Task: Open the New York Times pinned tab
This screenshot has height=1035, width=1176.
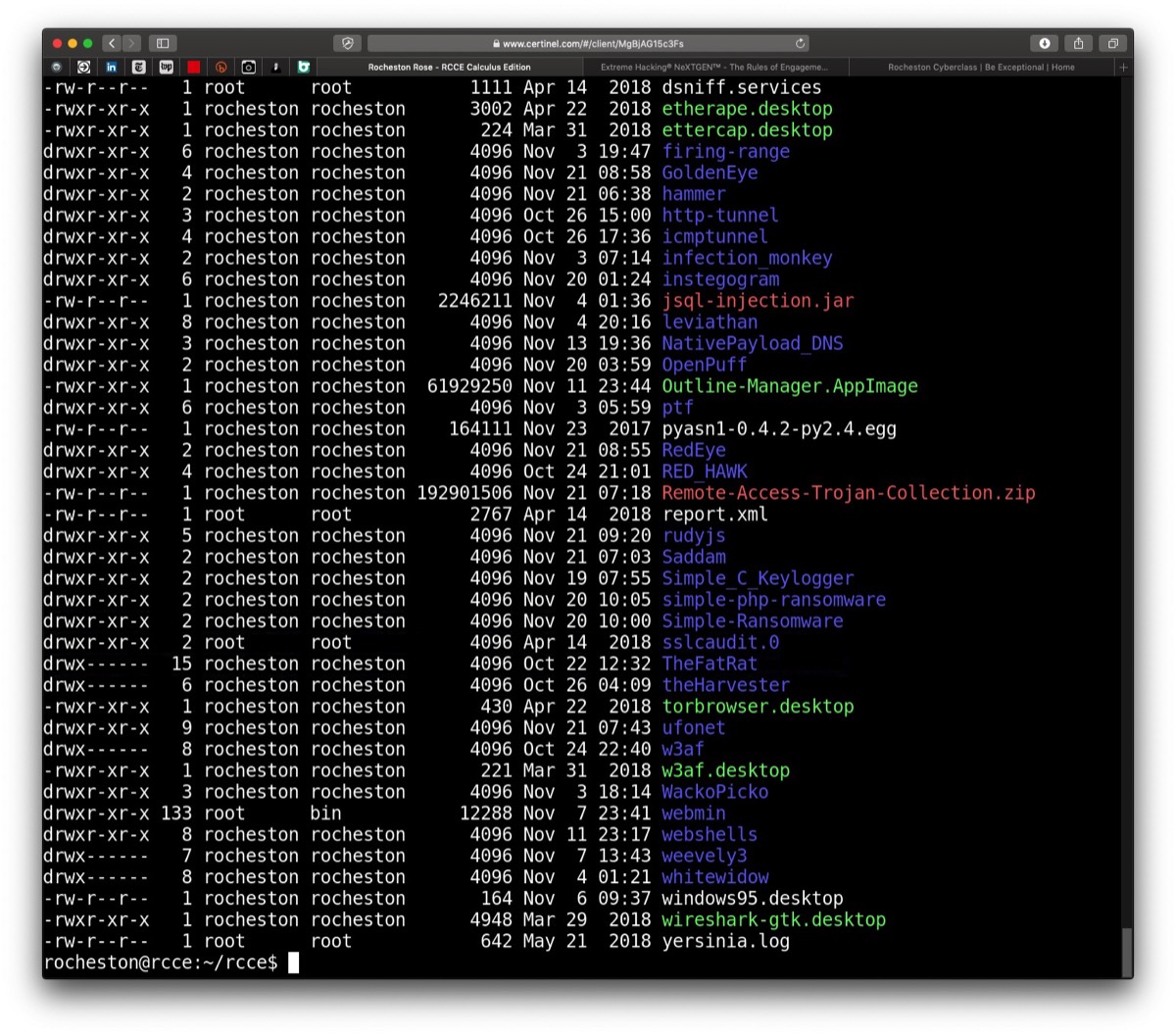Action: coord(139,67)
